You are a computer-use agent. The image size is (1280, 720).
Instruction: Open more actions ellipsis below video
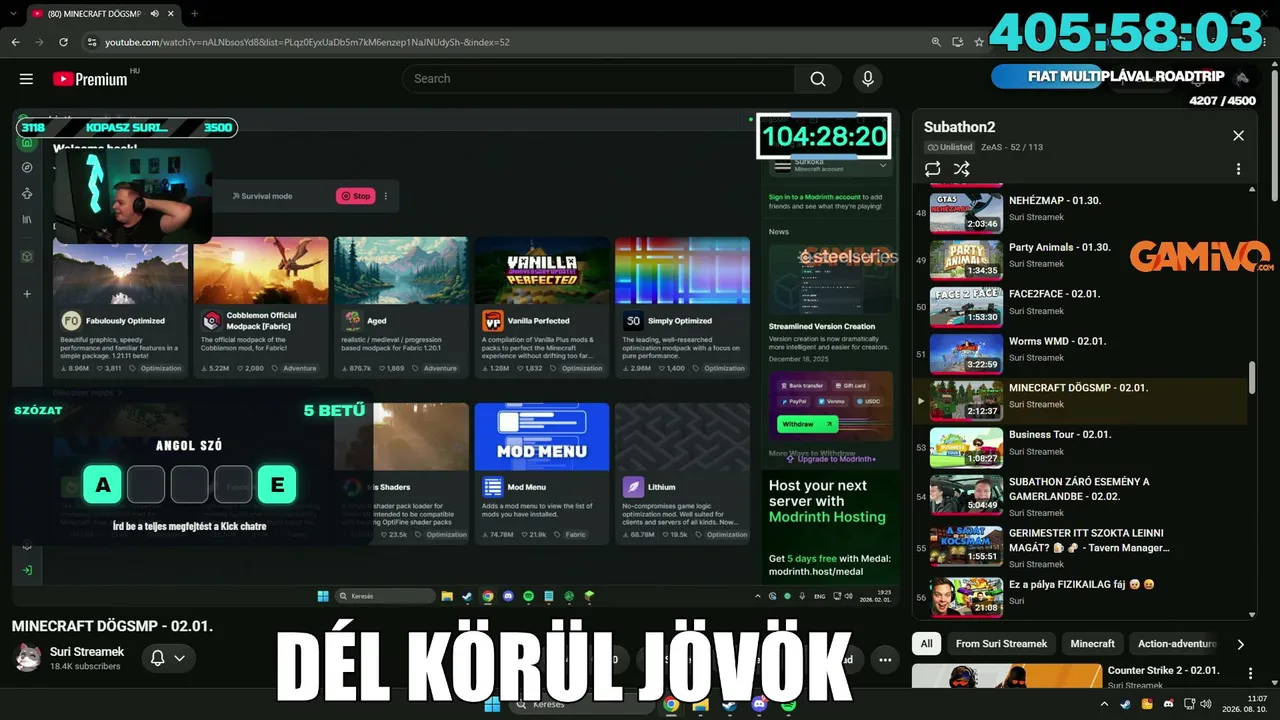(x=885, y=660)
